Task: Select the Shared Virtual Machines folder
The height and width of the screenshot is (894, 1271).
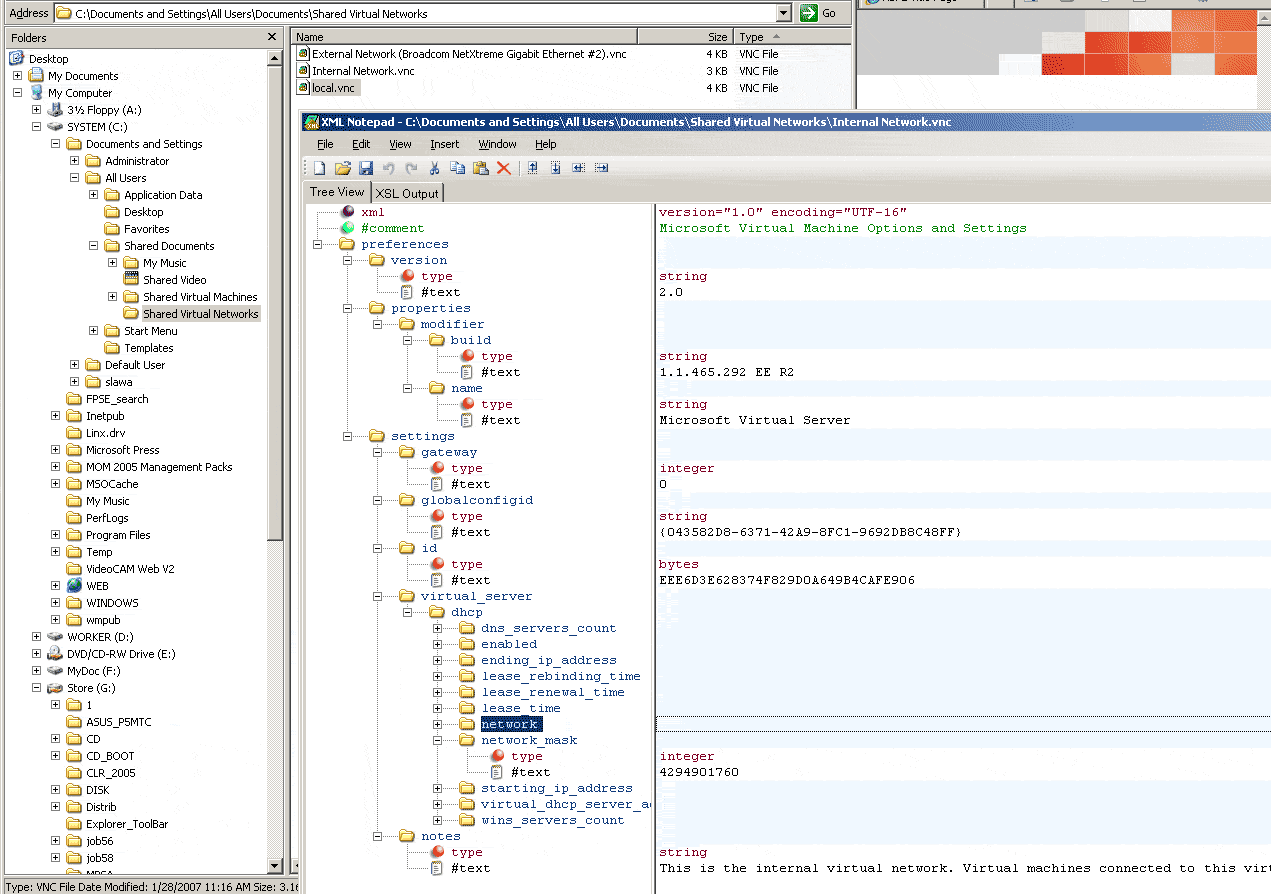Action: tap(199, 297)
